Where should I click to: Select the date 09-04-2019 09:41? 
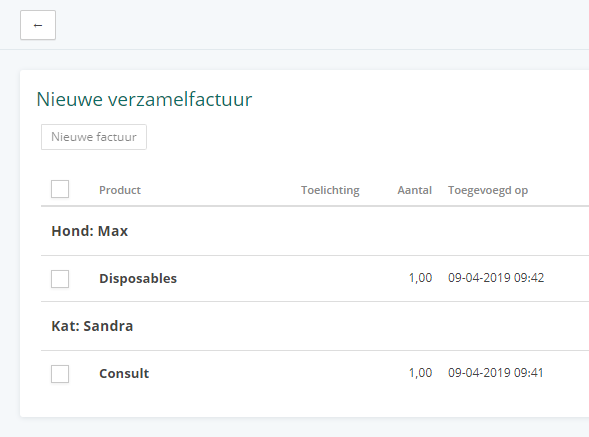tap(495, 373)
